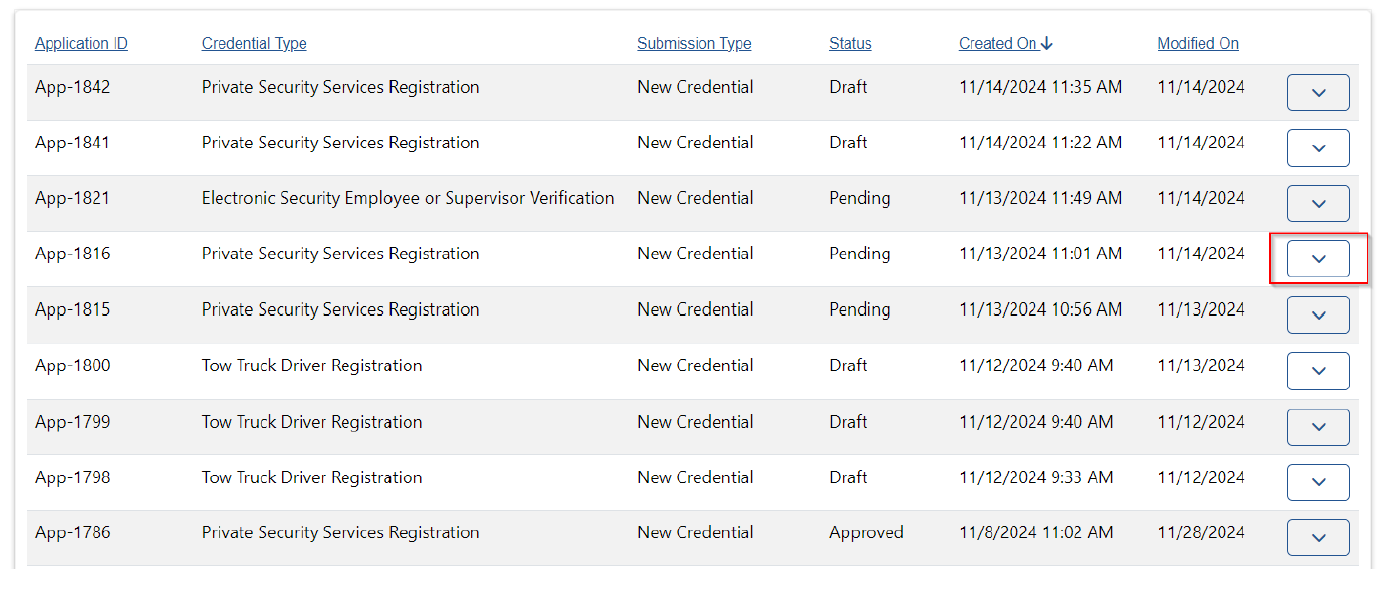
Task: Expand actions for App-1821
Action: pos(1317,204)
